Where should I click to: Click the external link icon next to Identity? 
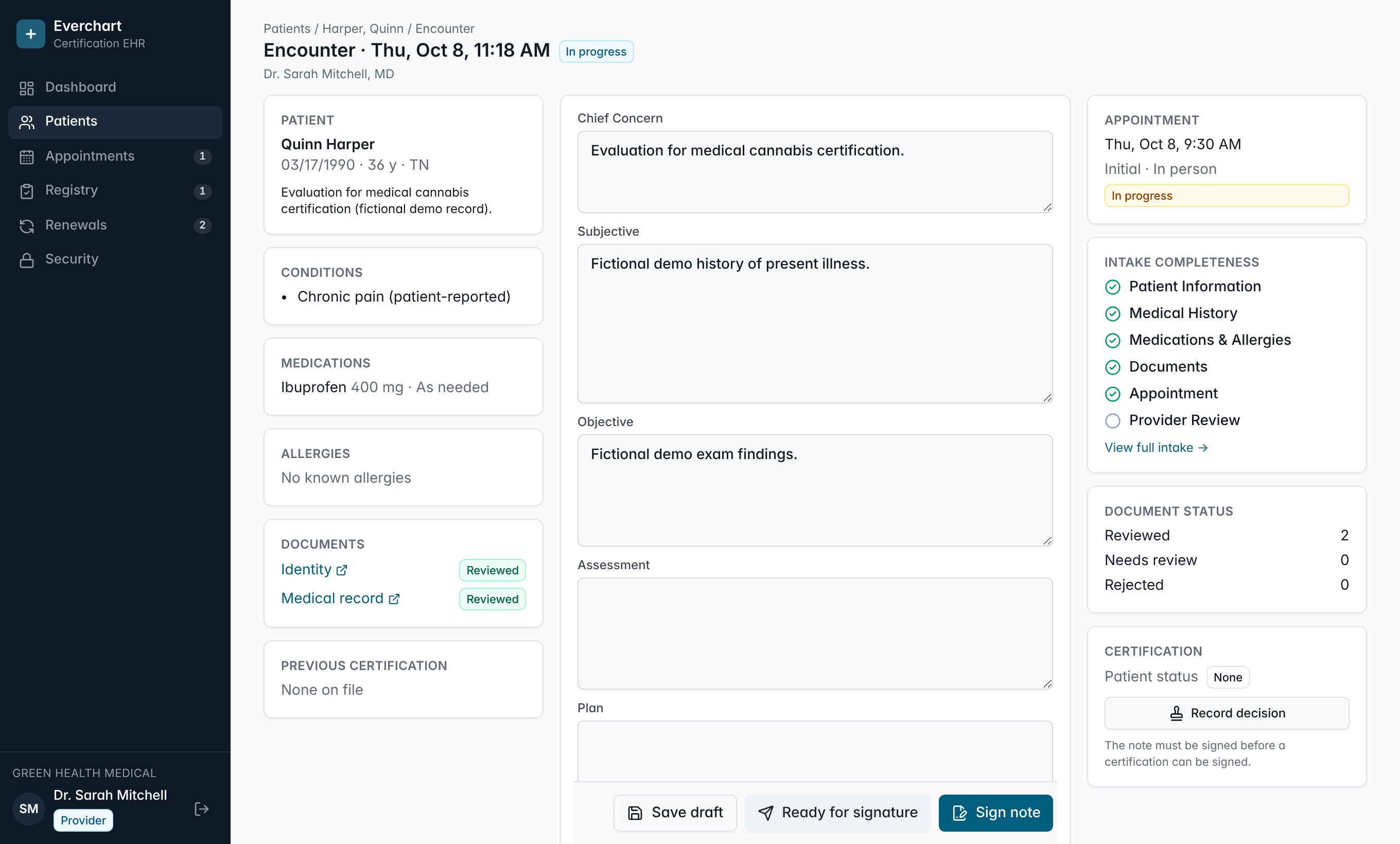341,570
